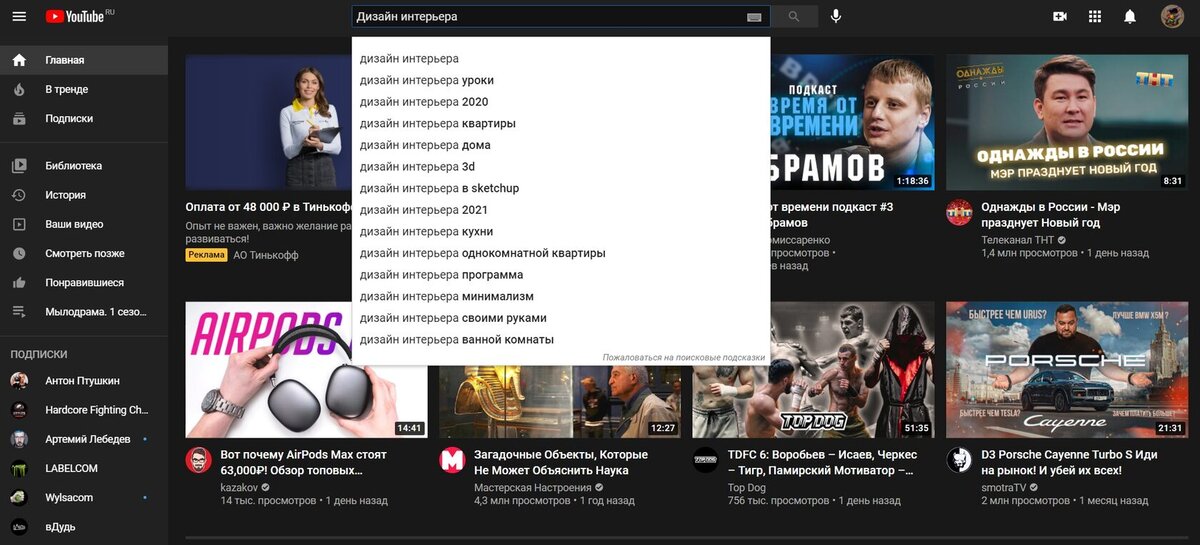Select suggestion дизайн интерьера своими руками
The height and width of the screenshot is (545, 1200).
(561, 318)
